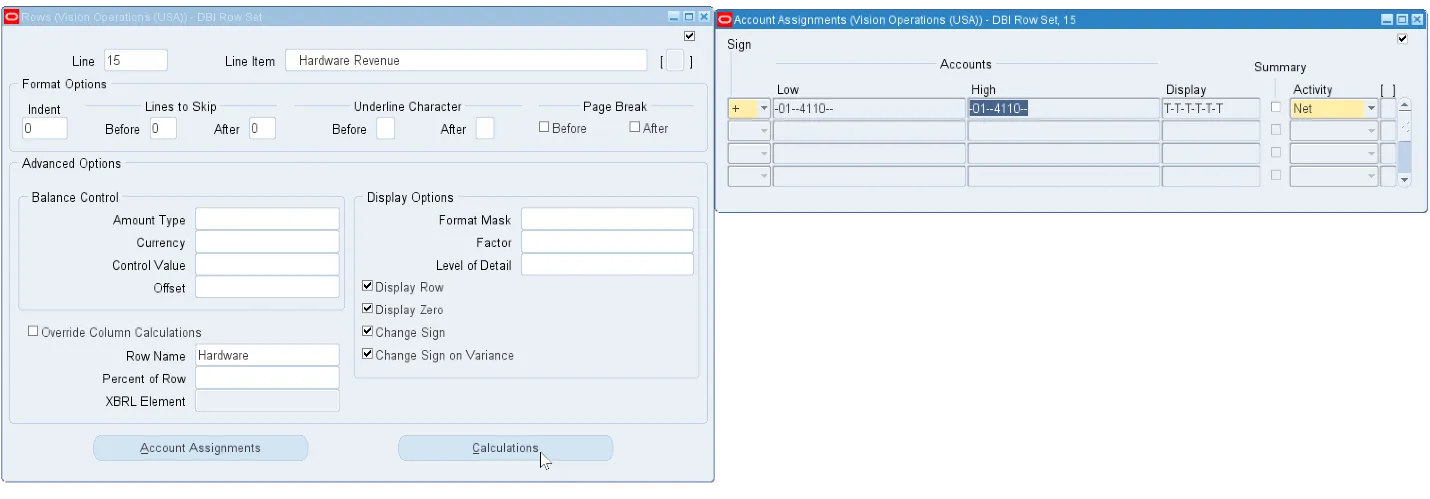
Task: Enable Page Break After checkbox
Action: point(634,127)
